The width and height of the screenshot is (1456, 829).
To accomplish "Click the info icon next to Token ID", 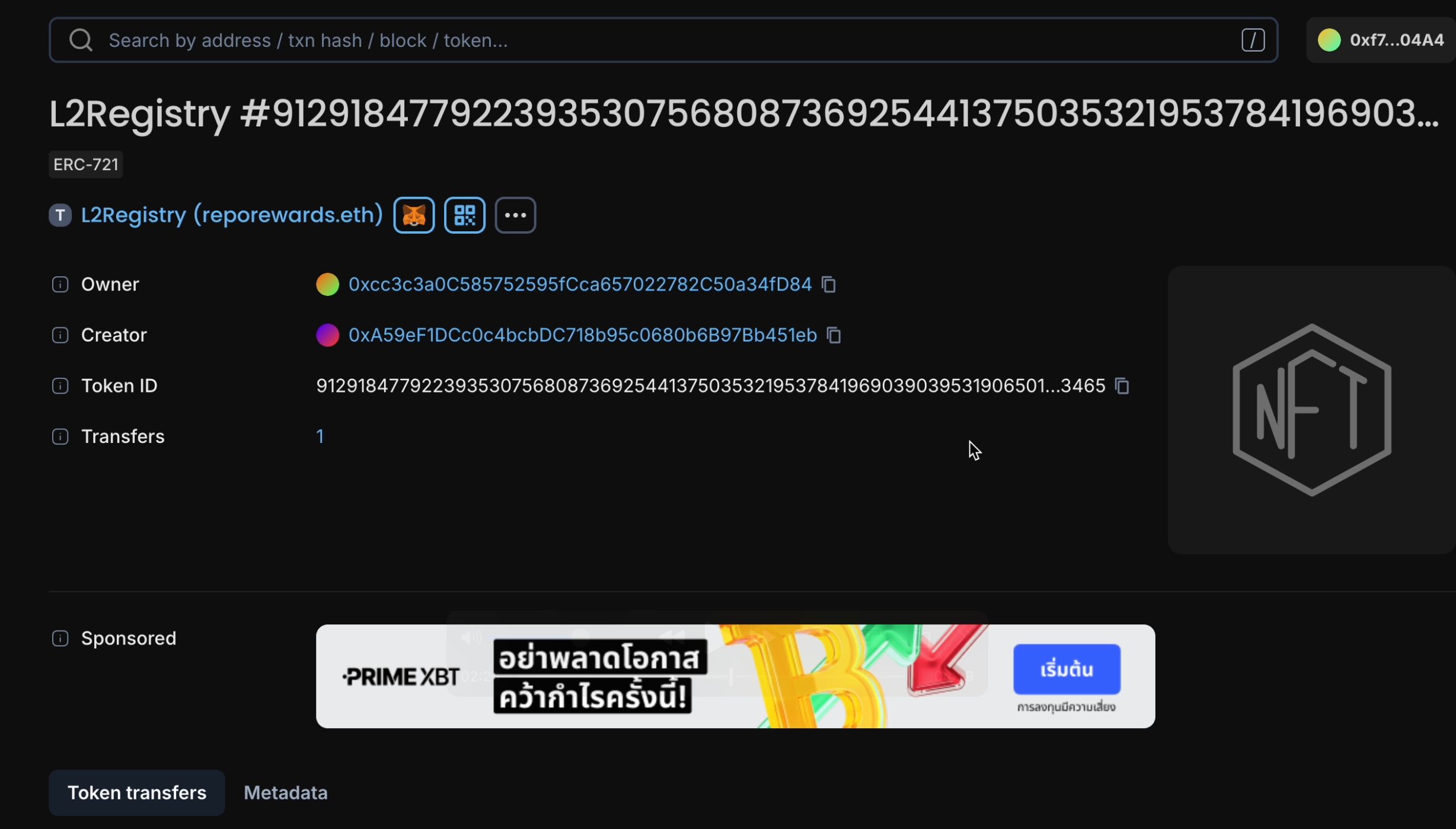I will click(x=59, y=385).
